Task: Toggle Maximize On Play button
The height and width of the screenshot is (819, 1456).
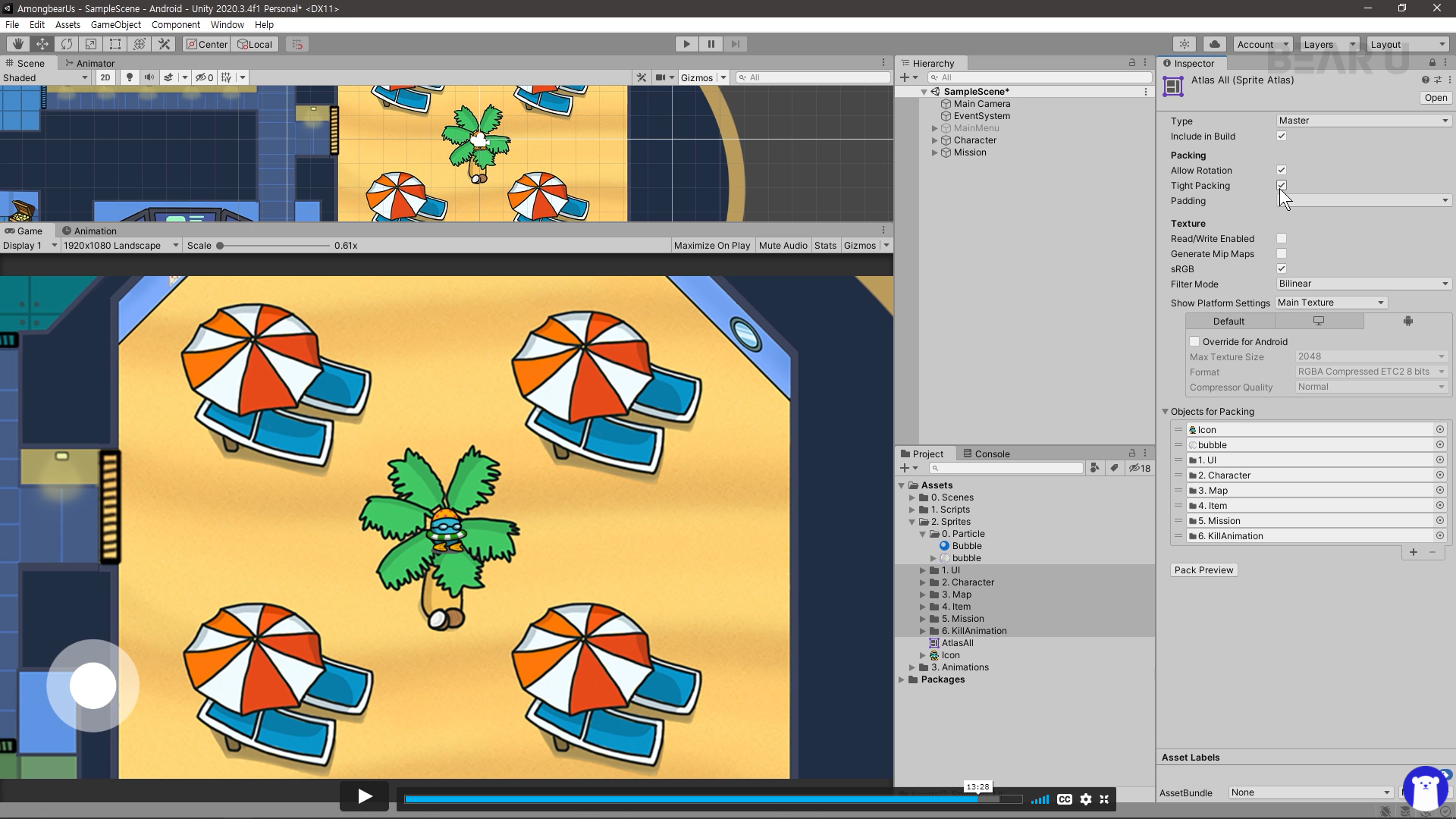Action: (x=712, y=246)
